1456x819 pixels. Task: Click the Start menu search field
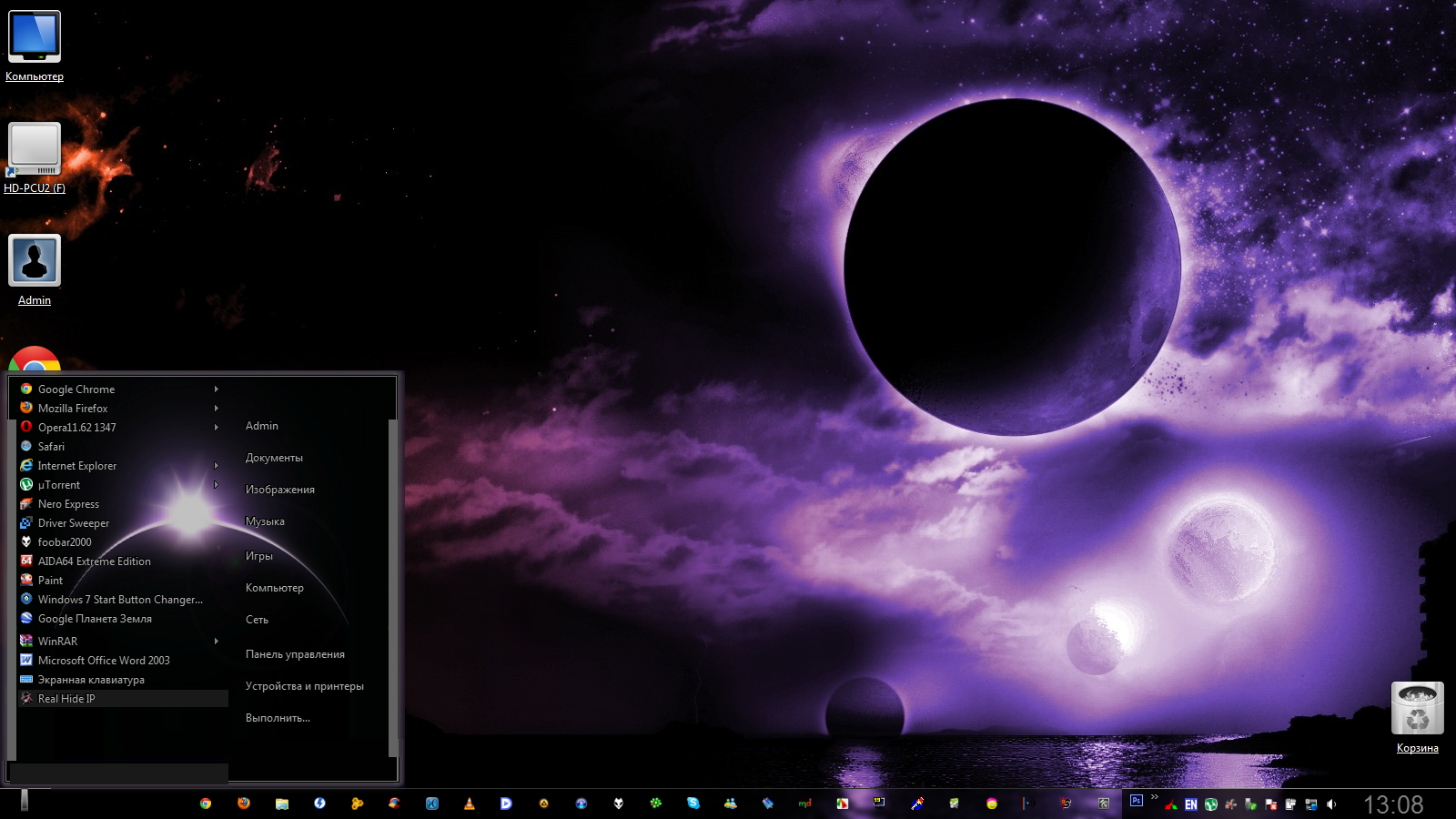click(x=118, y=773)
